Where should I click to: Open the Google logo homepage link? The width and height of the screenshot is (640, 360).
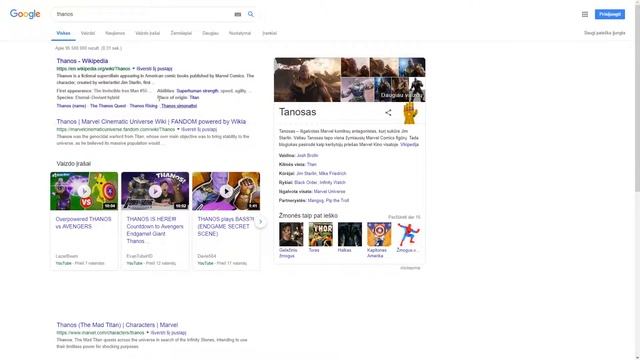[x=25, y=14]
